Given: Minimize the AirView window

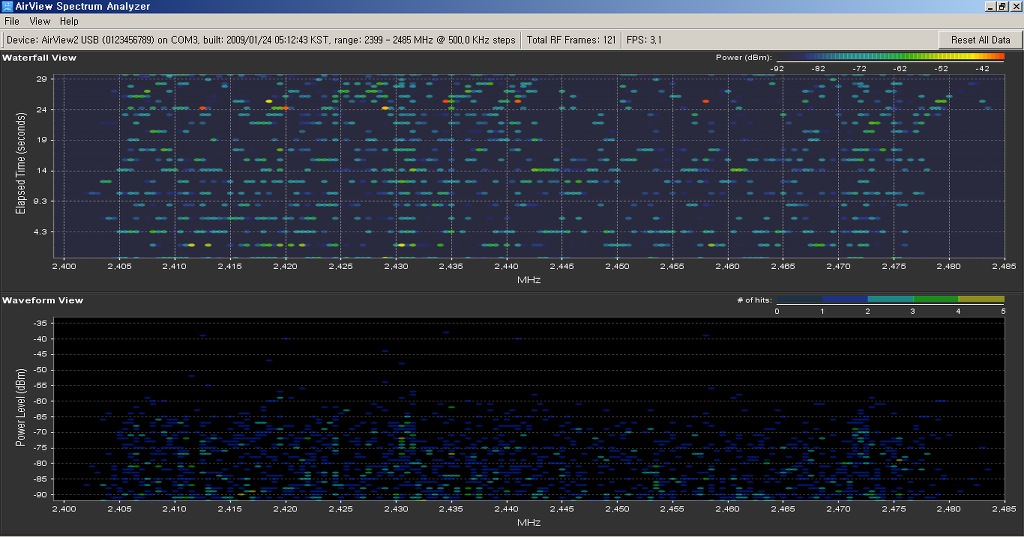Looking at the screenshot, I should click(x=991, y=7).
